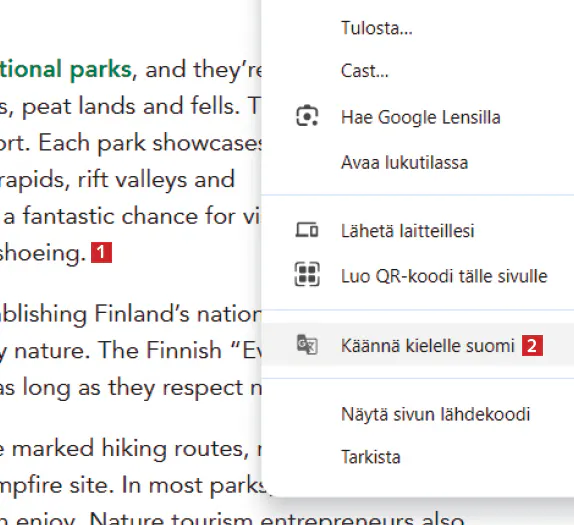Click the words 'rapids, rift valleys and'
Screen dimensions: 574x525
[117, 179]
